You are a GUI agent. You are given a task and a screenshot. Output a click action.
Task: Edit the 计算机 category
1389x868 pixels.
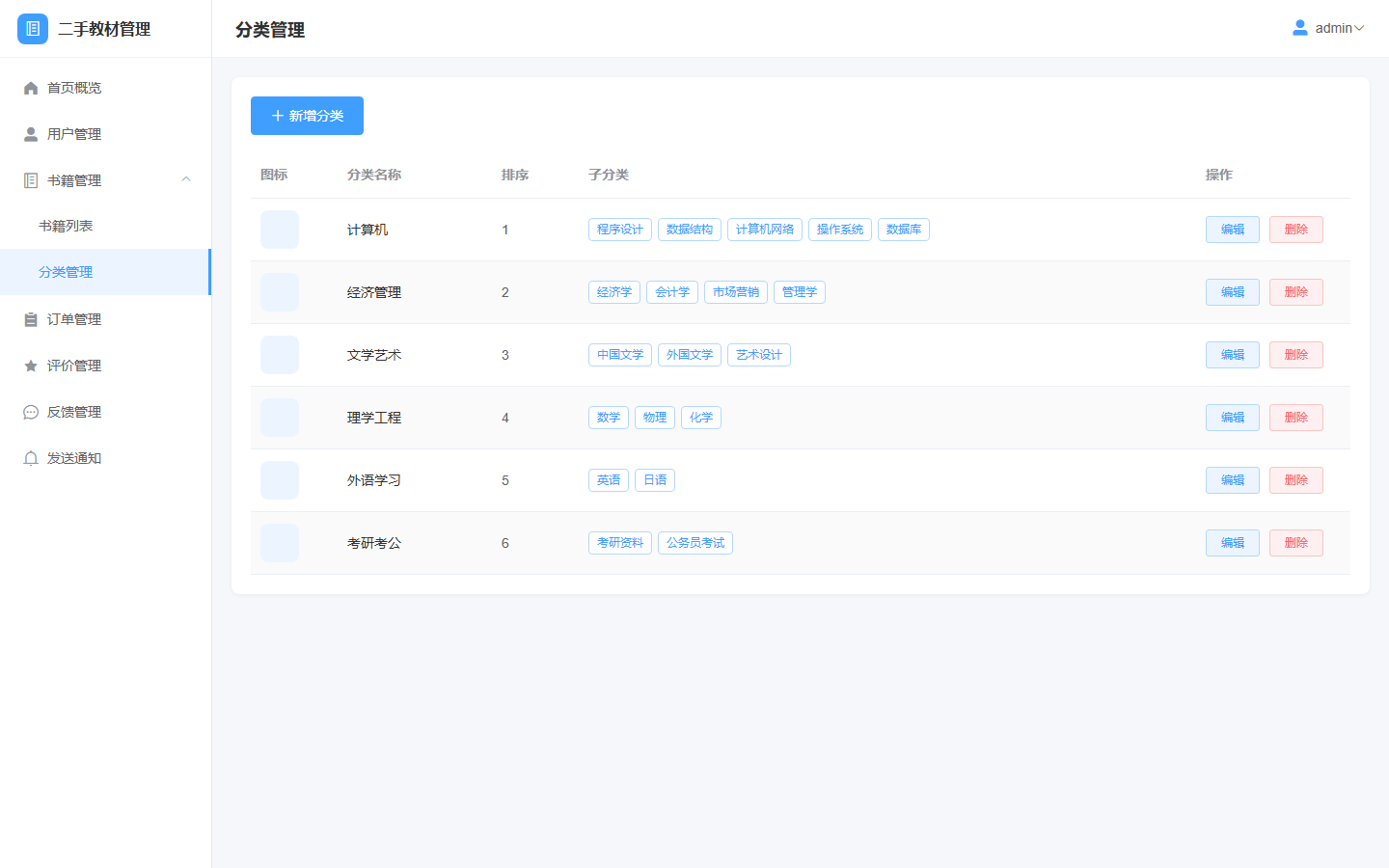pos(1232,230)
